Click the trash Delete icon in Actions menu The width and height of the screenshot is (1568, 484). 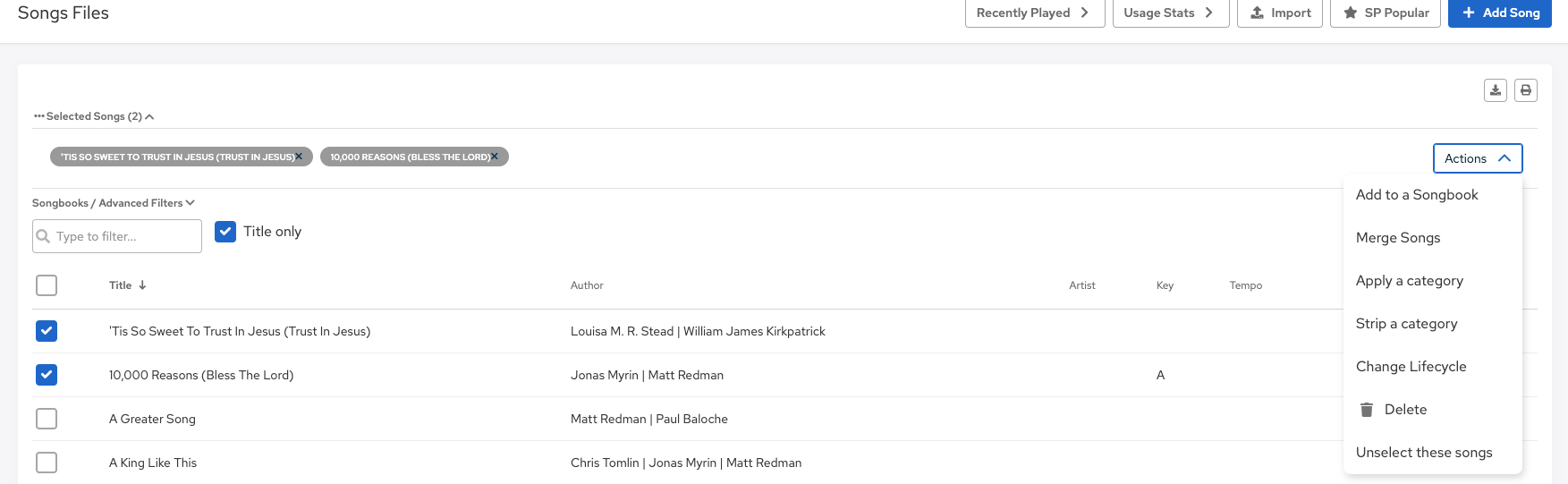(x=1367, y=410)
